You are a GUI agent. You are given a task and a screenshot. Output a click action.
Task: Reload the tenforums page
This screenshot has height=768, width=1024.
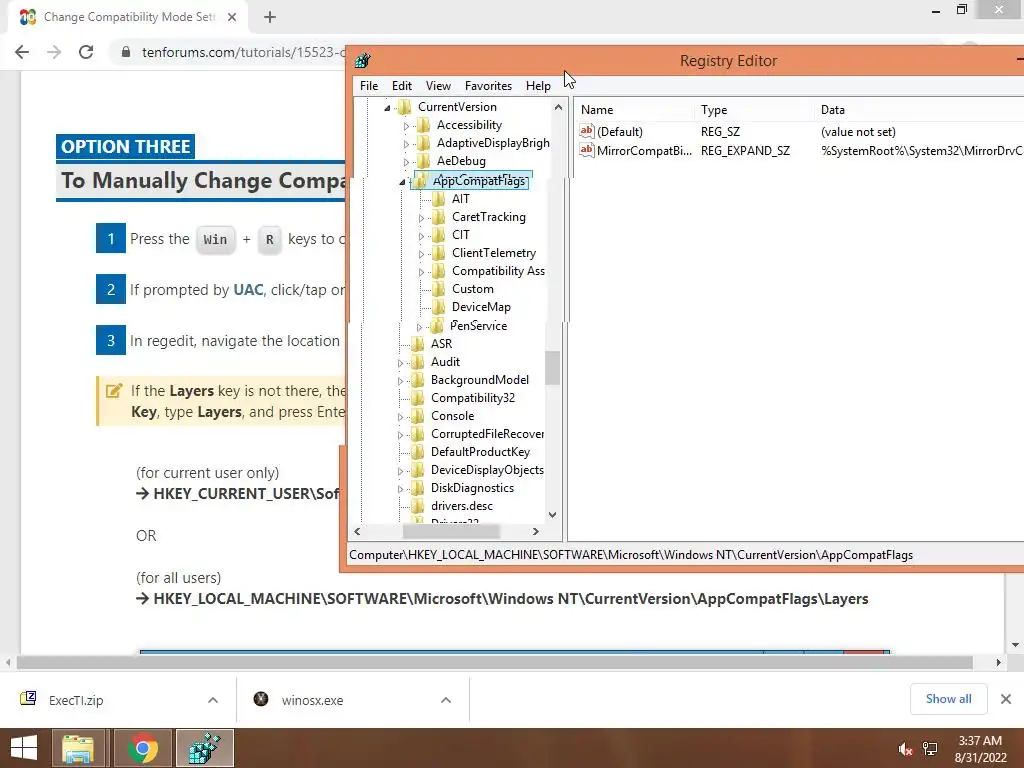[x=86, y=52]
